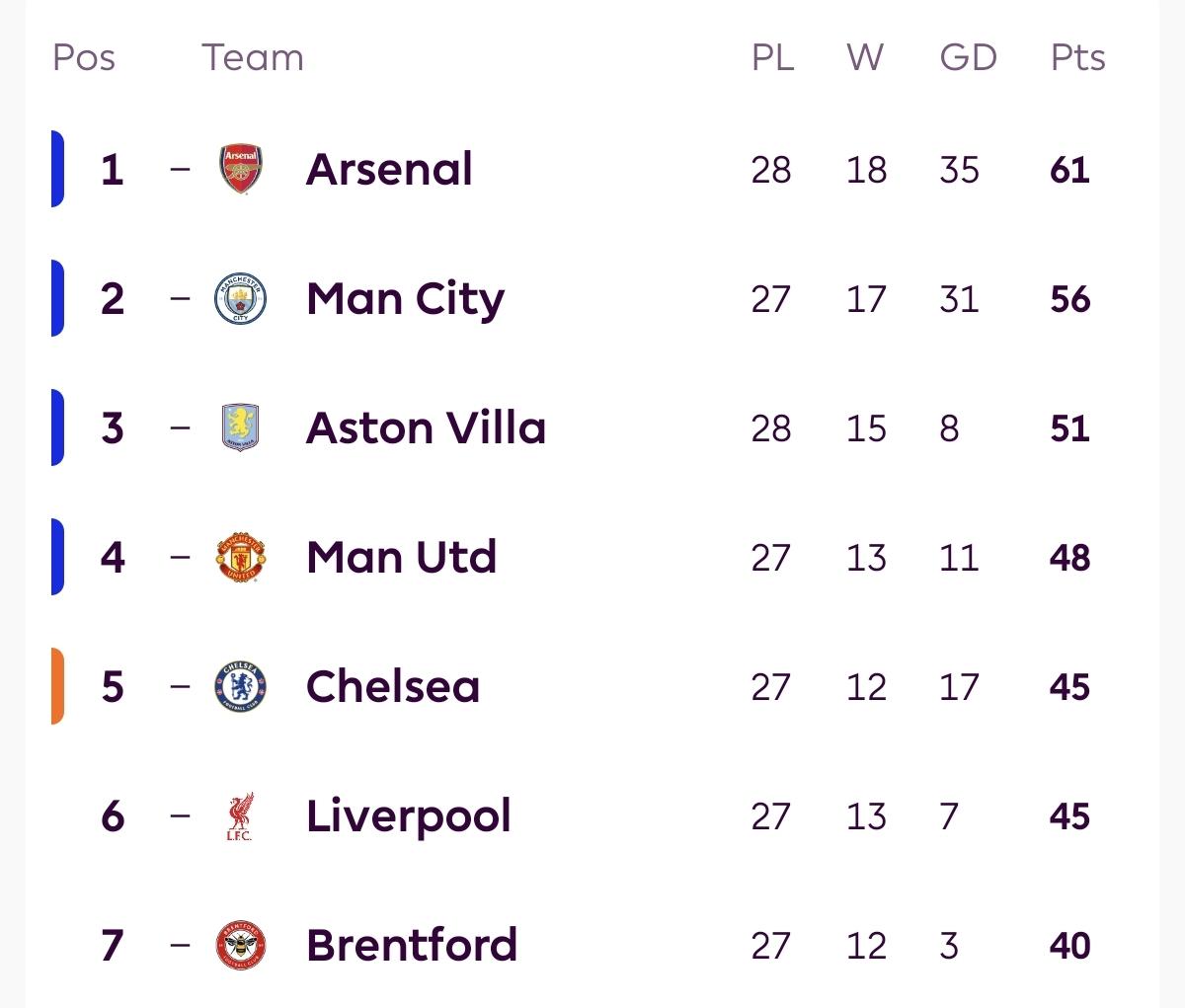Click the Liverpool club crest
The height and width of the screenshot is (1008, 1185).
coord(239,815)
